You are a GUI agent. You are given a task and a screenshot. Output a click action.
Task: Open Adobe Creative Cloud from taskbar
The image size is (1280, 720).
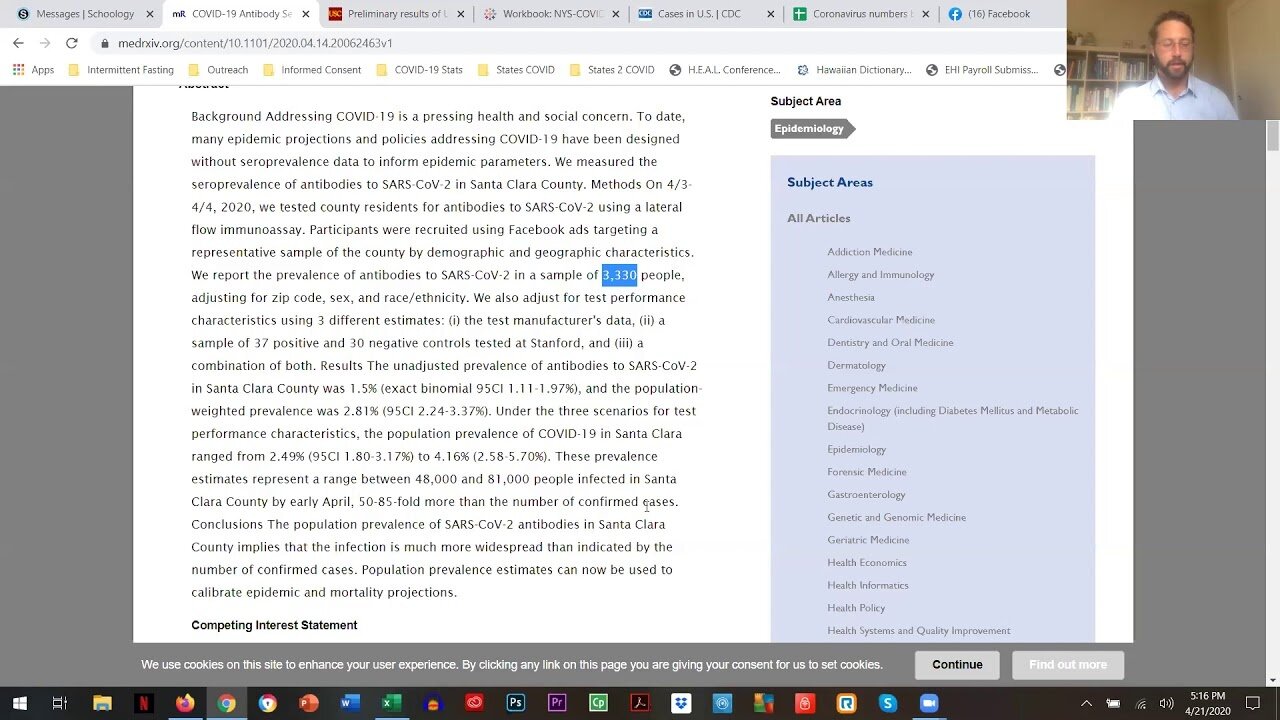click(474, 703)
